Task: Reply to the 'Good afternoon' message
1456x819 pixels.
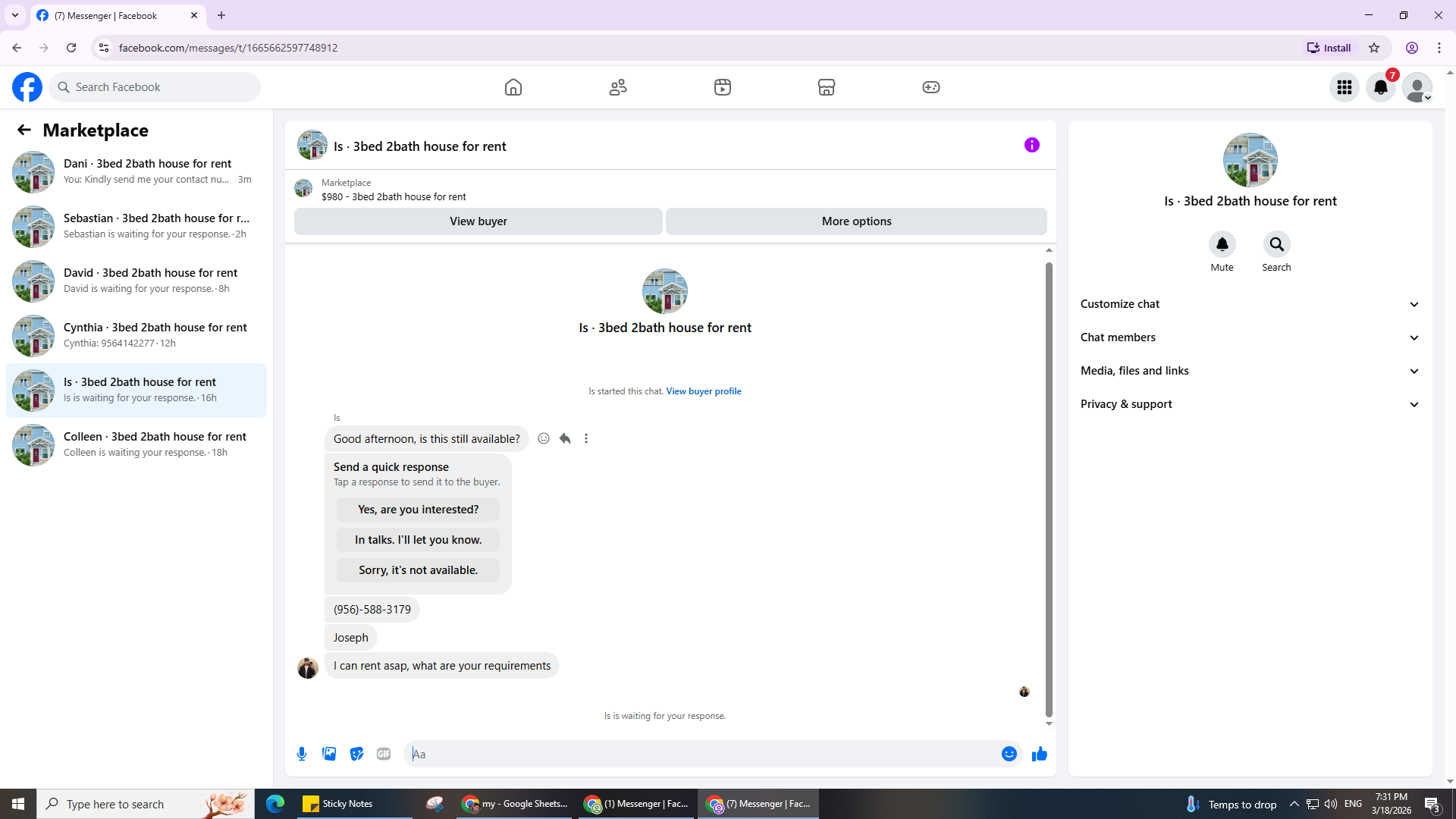Action: point(565,438)
